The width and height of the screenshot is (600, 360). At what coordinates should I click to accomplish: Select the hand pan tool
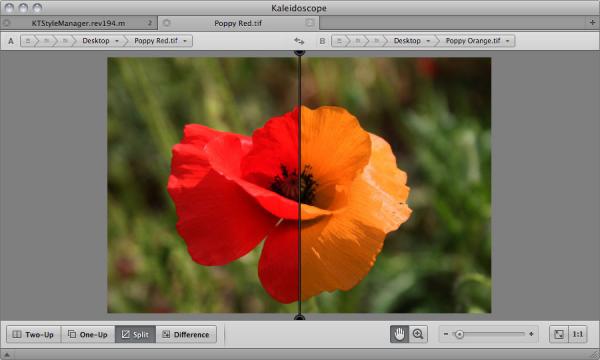pos(399,334)
